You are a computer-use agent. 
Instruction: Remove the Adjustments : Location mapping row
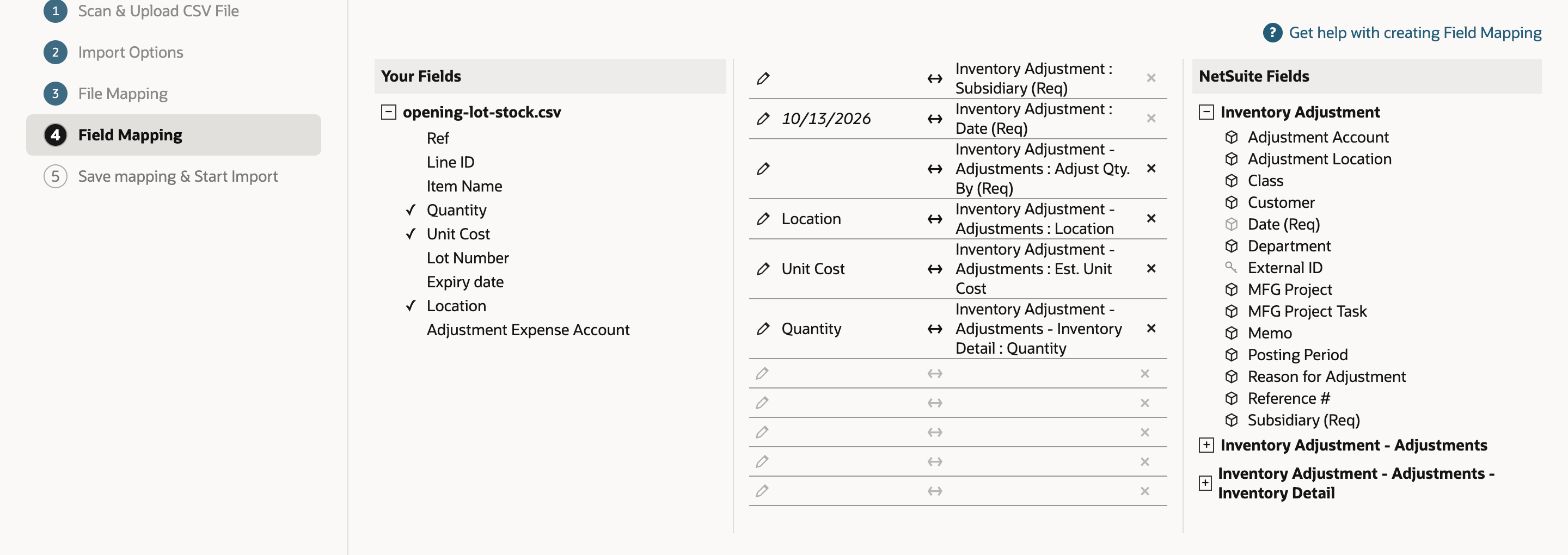coord(1150,219)
